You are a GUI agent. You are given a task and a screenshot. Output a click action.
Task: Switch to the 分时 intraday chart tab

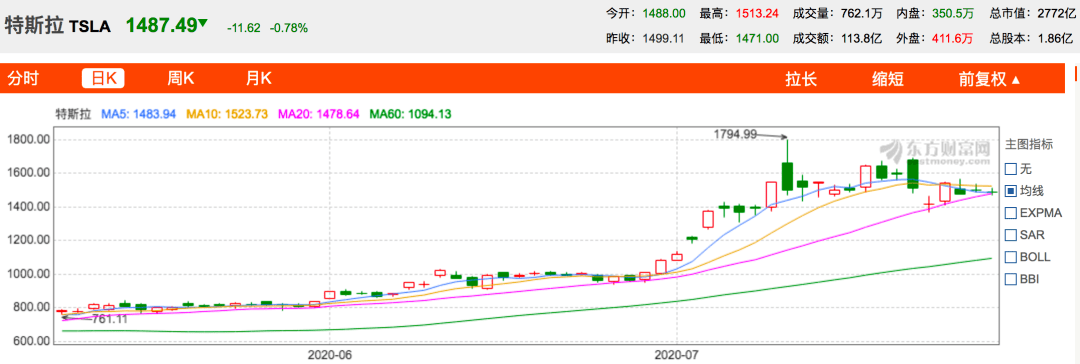click(x=23, y=79)
